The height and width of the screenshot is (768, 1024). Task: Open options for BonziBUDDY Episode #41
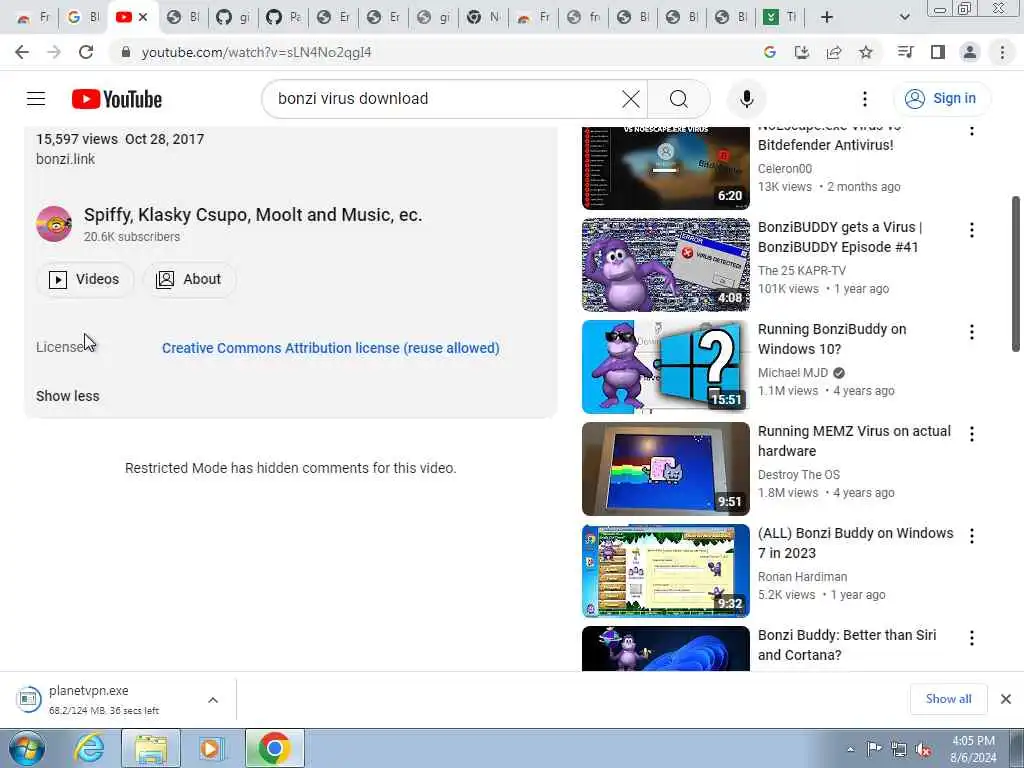972,230
